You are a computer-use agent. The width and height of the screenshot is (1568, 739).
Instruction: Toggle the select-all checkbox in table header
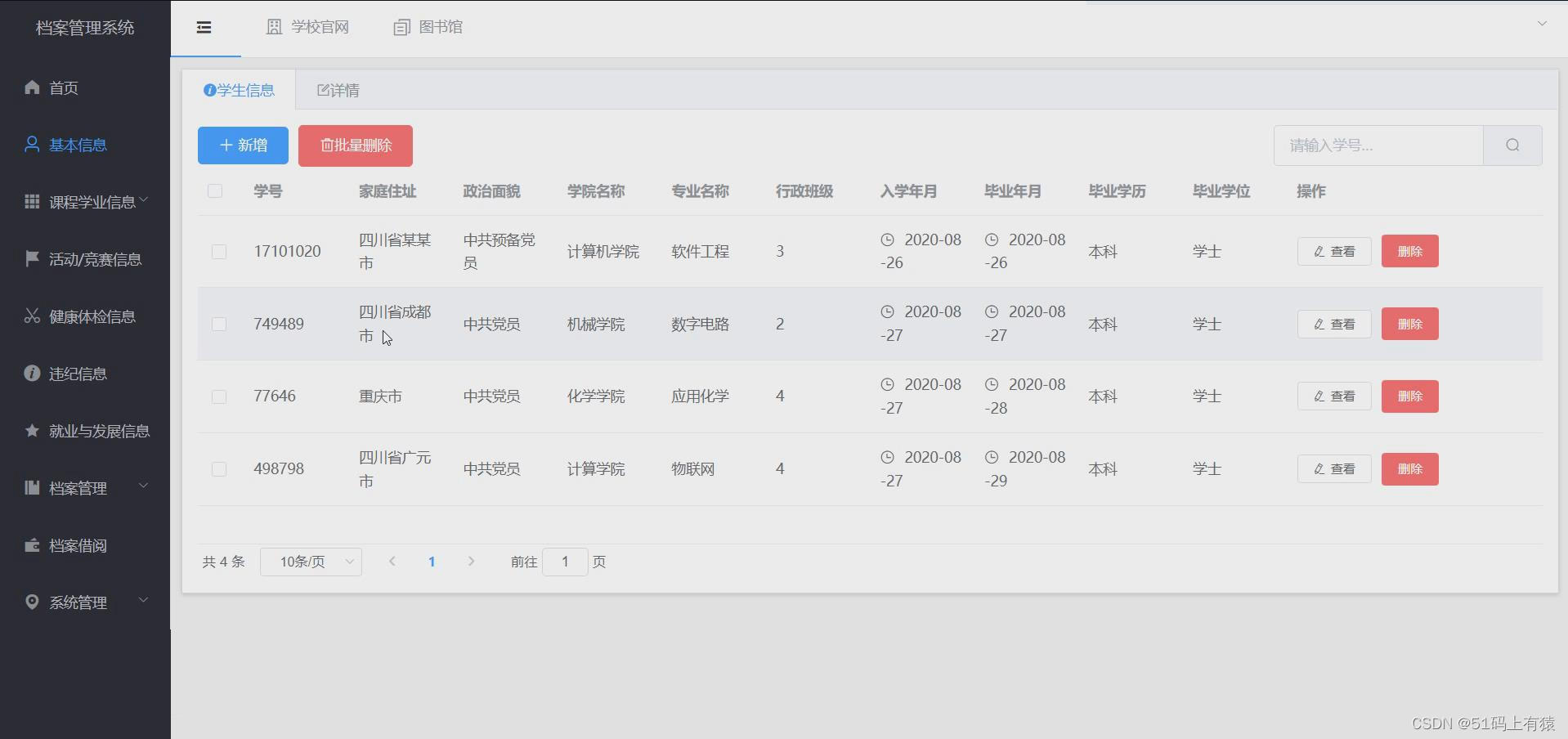215,190
